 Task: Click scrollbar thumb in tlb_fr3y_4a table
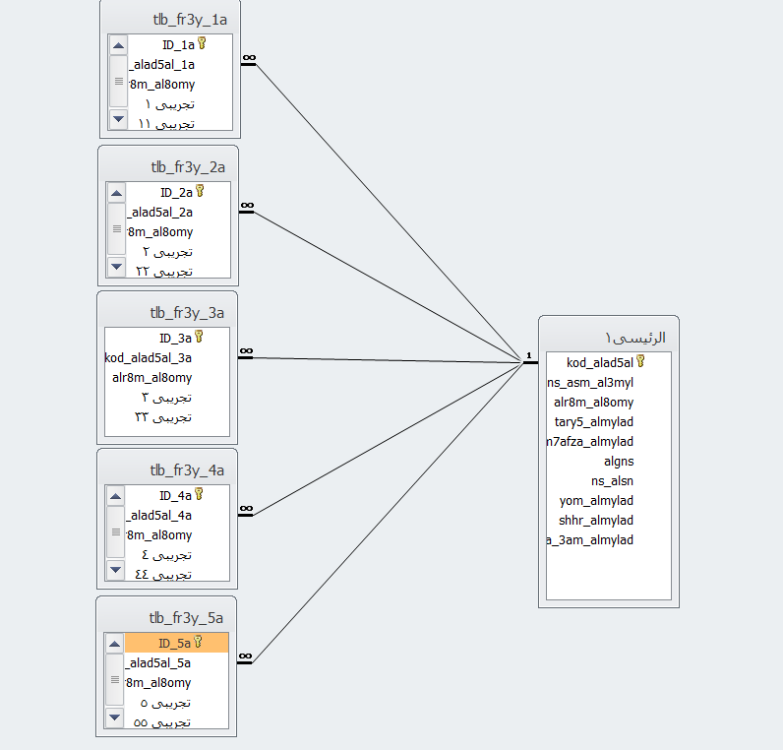[115, 532]
